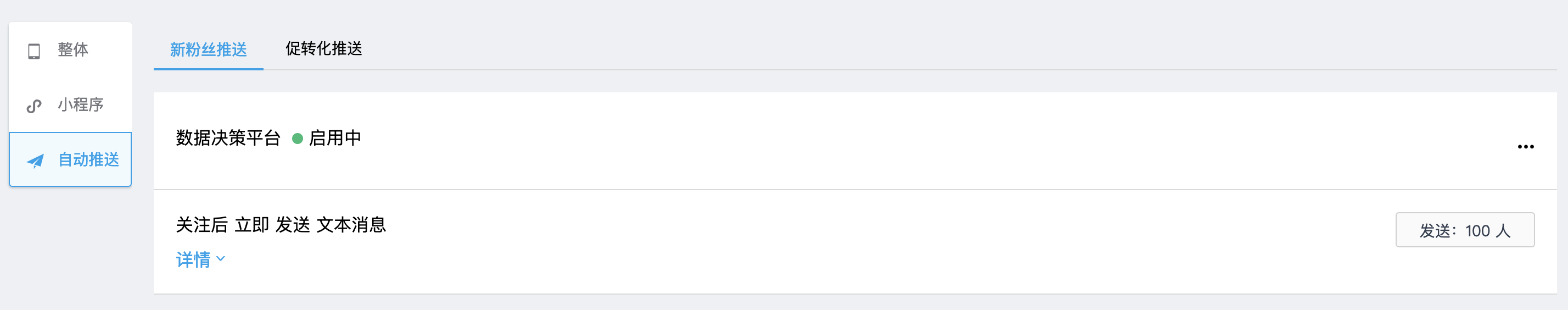Expand the chevron next to 详情
Viewport: 1568px width, 310px height.
point(221,259)
